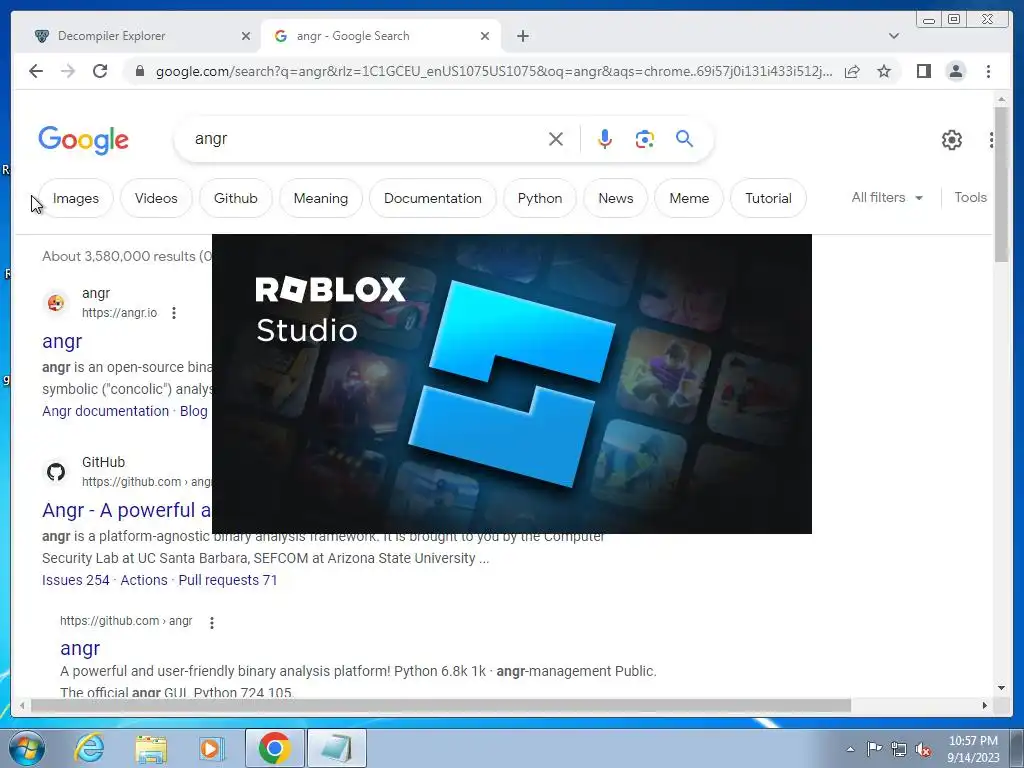Click the Google logo

tap(84, 140)
